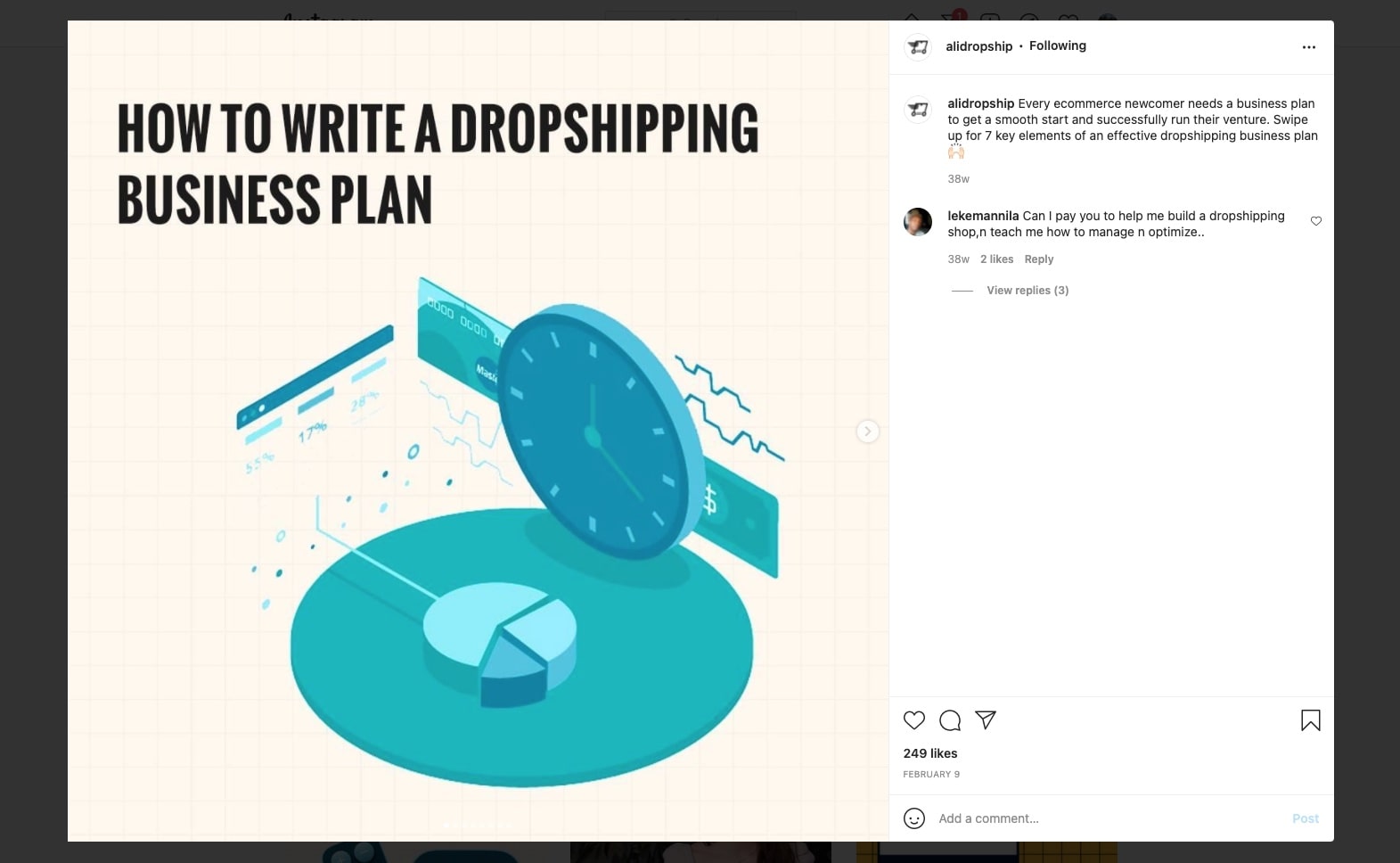
Task: Reply to lekemannila's comment
Action: point(1039,259)
